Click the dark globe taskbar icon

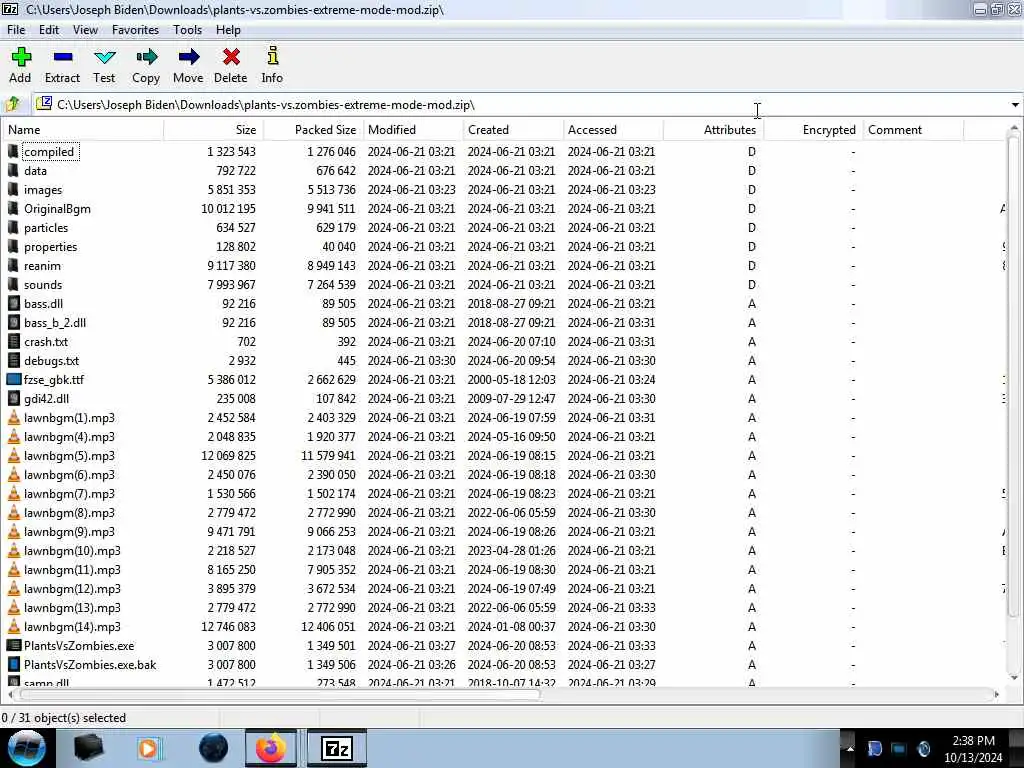tap(214, 748)
